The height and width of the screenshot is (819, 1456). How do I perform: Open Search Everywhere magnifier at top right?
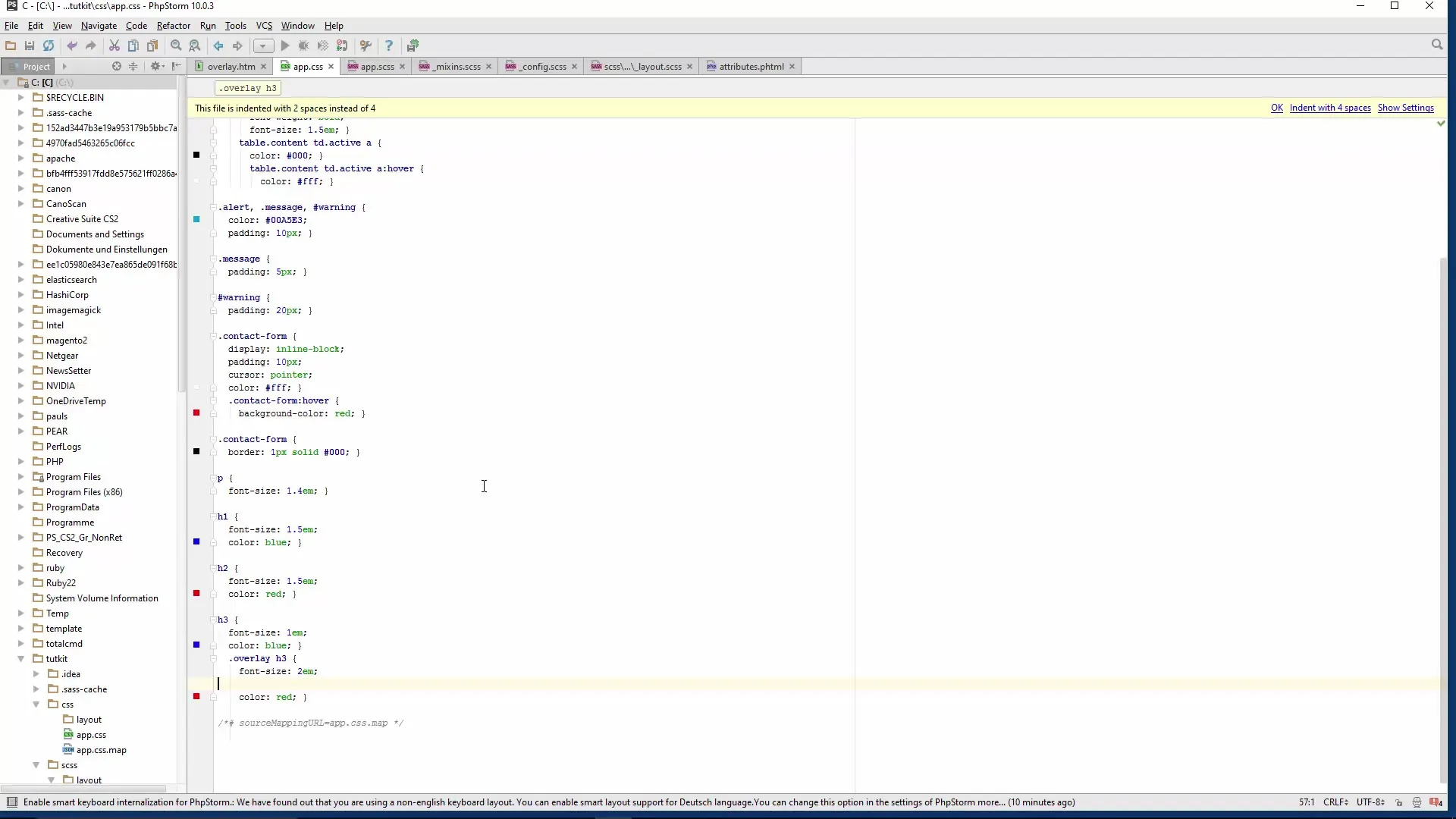point(1437,45)
